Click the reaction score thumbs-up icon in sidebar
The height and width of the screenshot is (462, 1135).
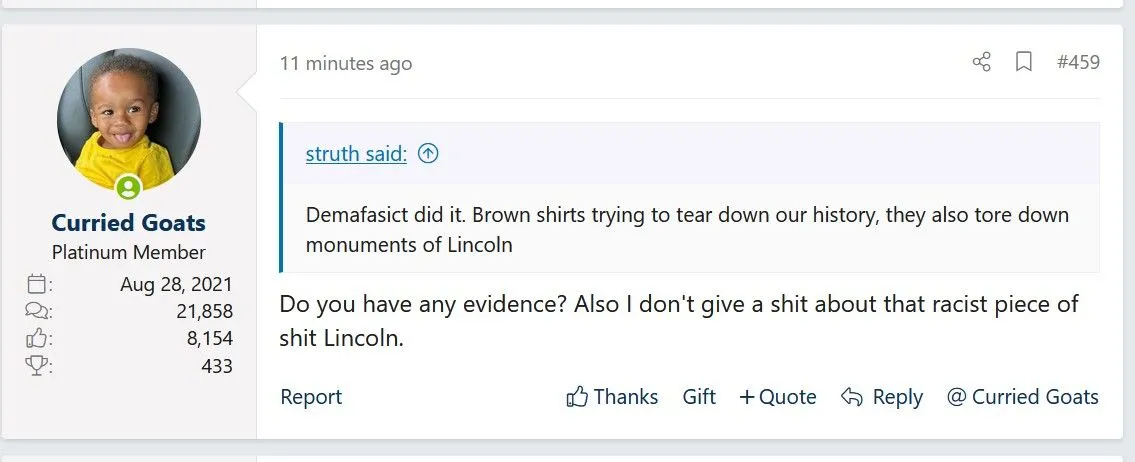[x=36, y=339]
